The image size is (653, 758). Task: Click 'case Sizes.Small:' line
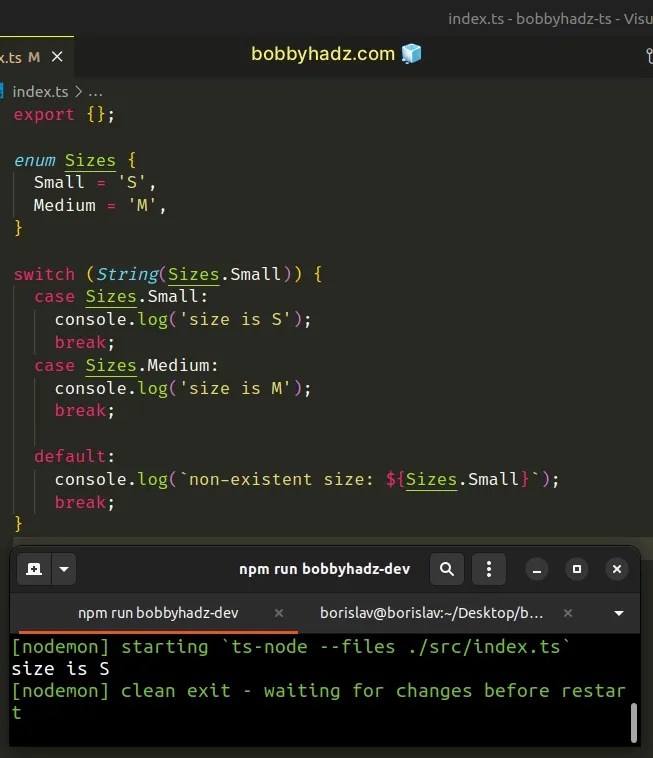coord(121,296)
